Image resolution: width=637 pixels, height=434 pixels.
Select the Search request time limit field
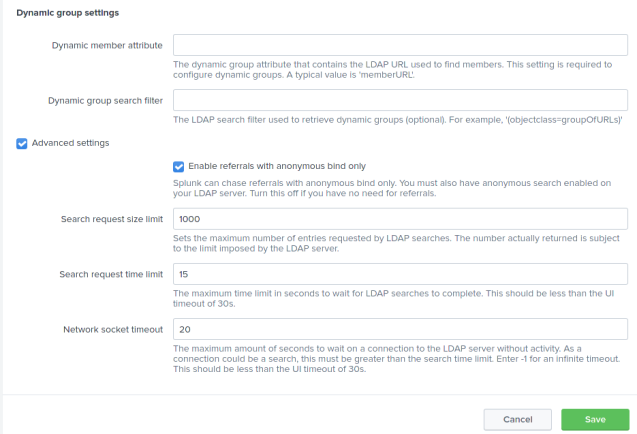[x=400, y=274]
